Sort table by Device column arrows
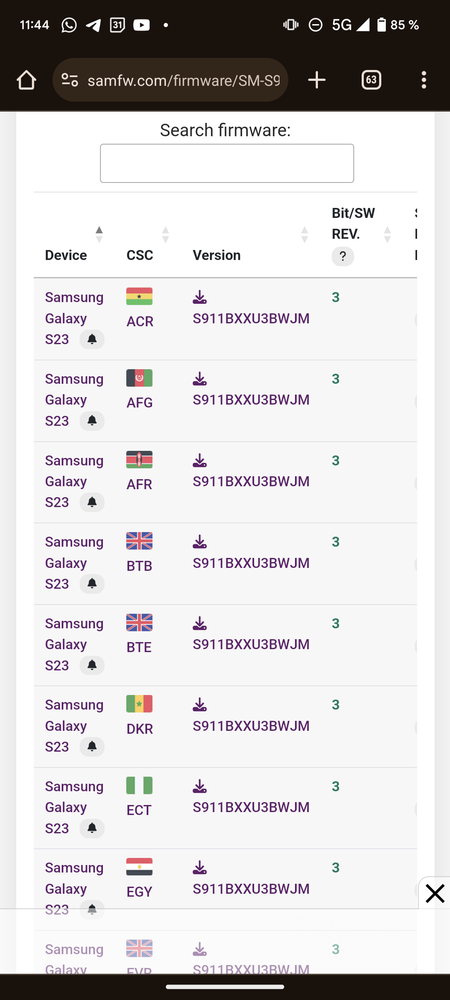This screenshot has width=450, height=1000. tap(99, 234)
